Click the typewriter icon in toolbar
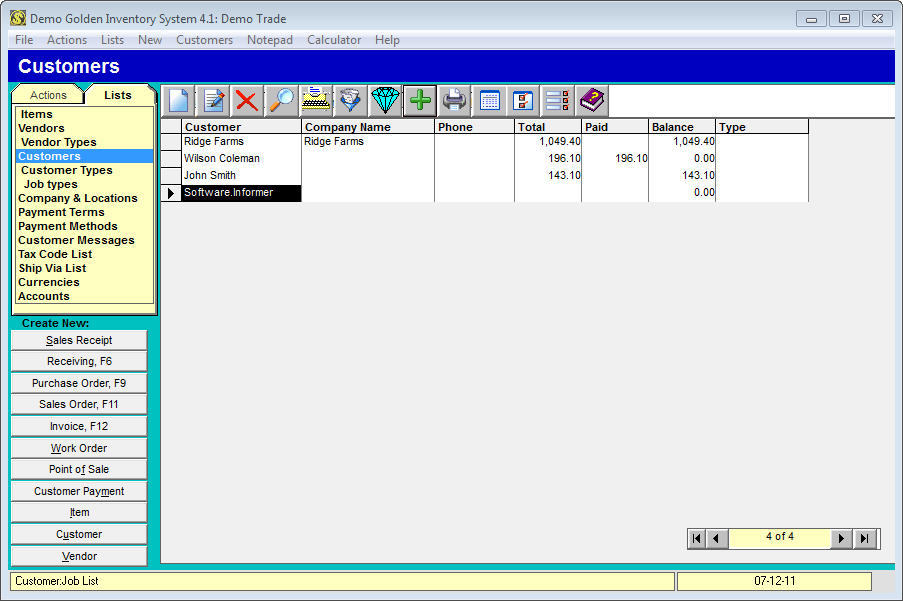 pos(316,100)
